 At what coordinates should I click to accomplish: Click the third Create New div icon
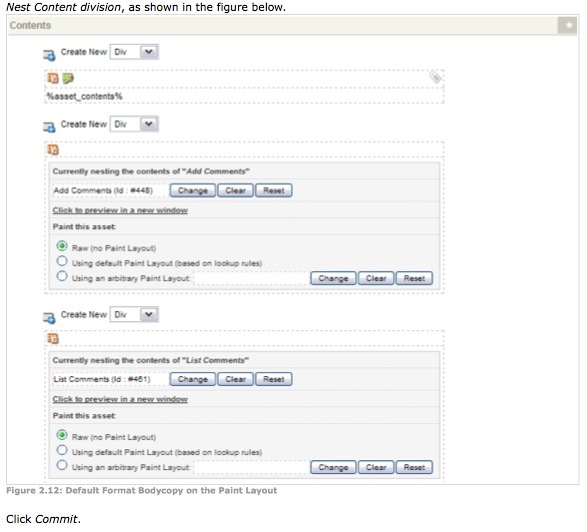49,318
